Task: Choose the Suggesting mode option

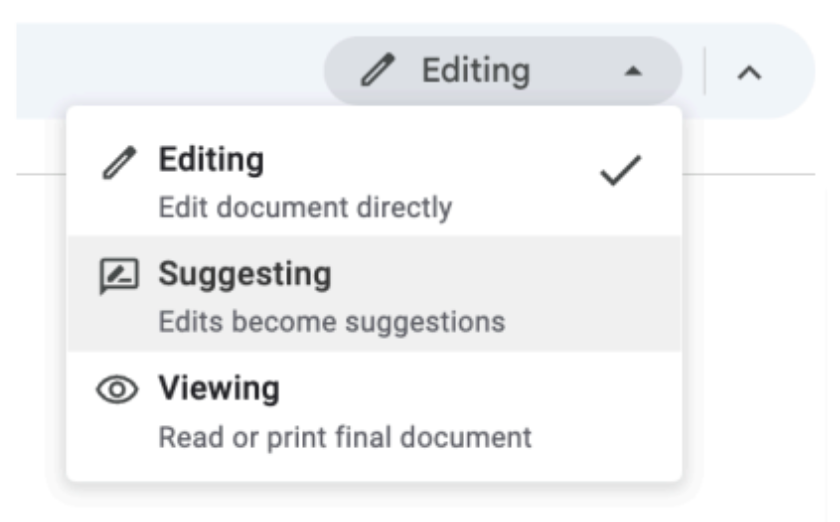Action: pos(374,294)
